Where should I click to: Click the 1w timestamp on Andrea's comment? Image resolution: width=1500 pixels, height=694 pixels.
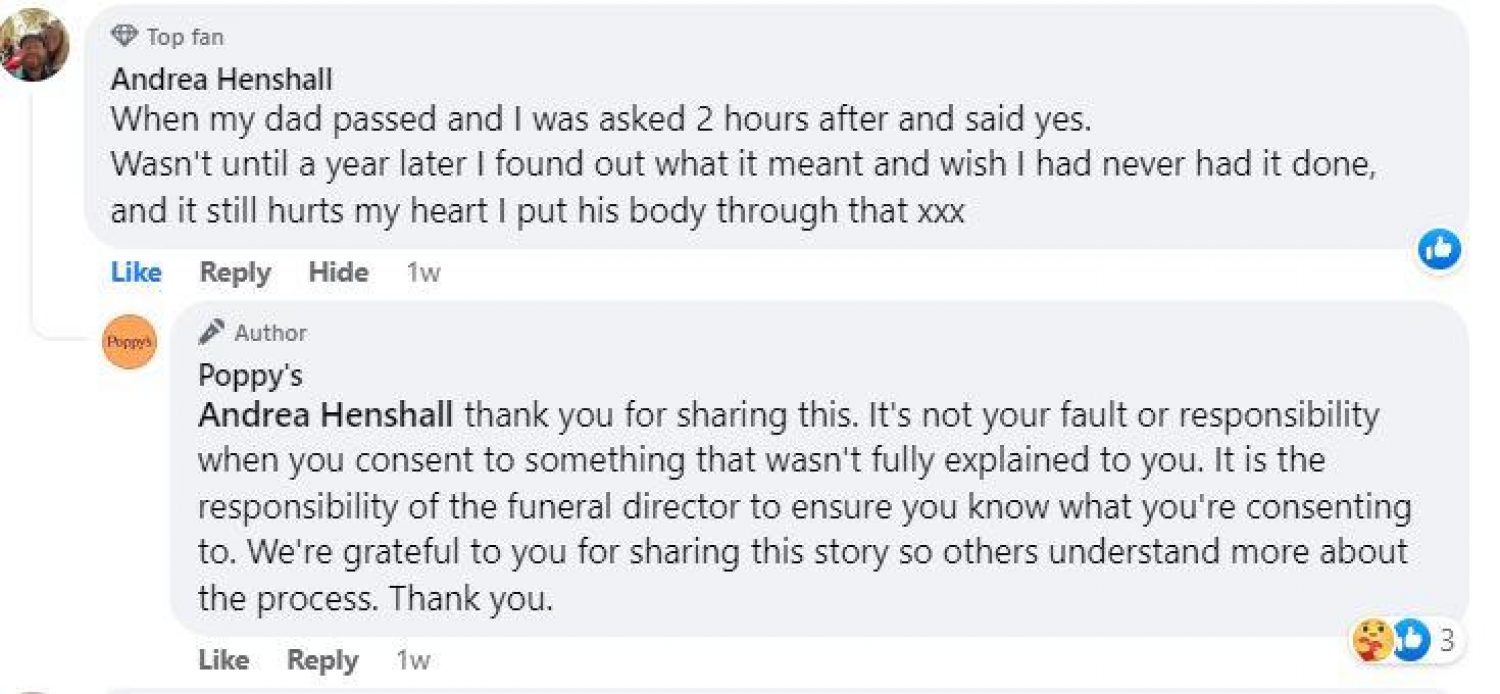tap(424, 272)
